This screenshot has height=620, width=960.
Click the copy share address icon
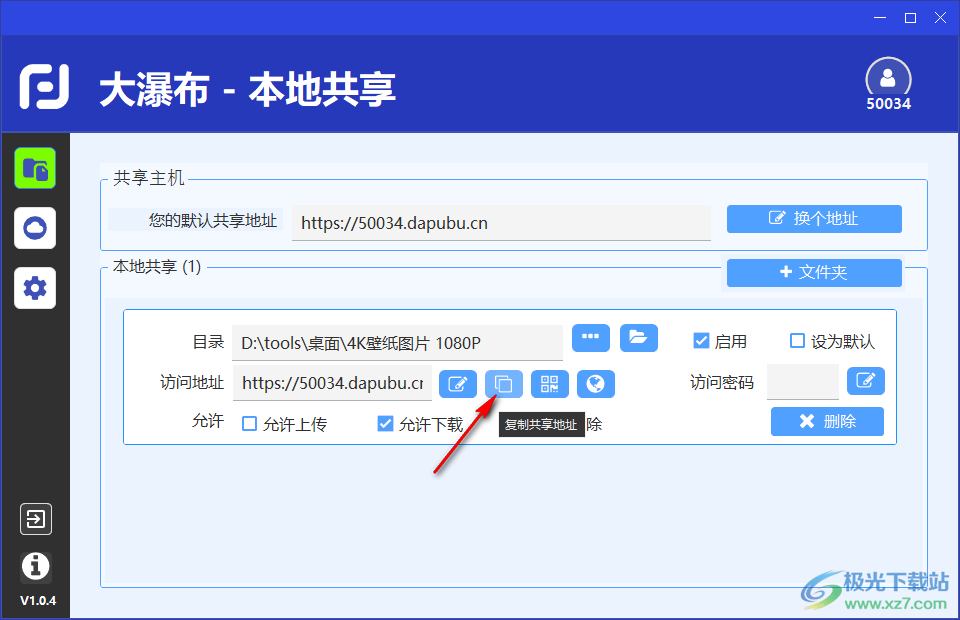coord(504,384)
